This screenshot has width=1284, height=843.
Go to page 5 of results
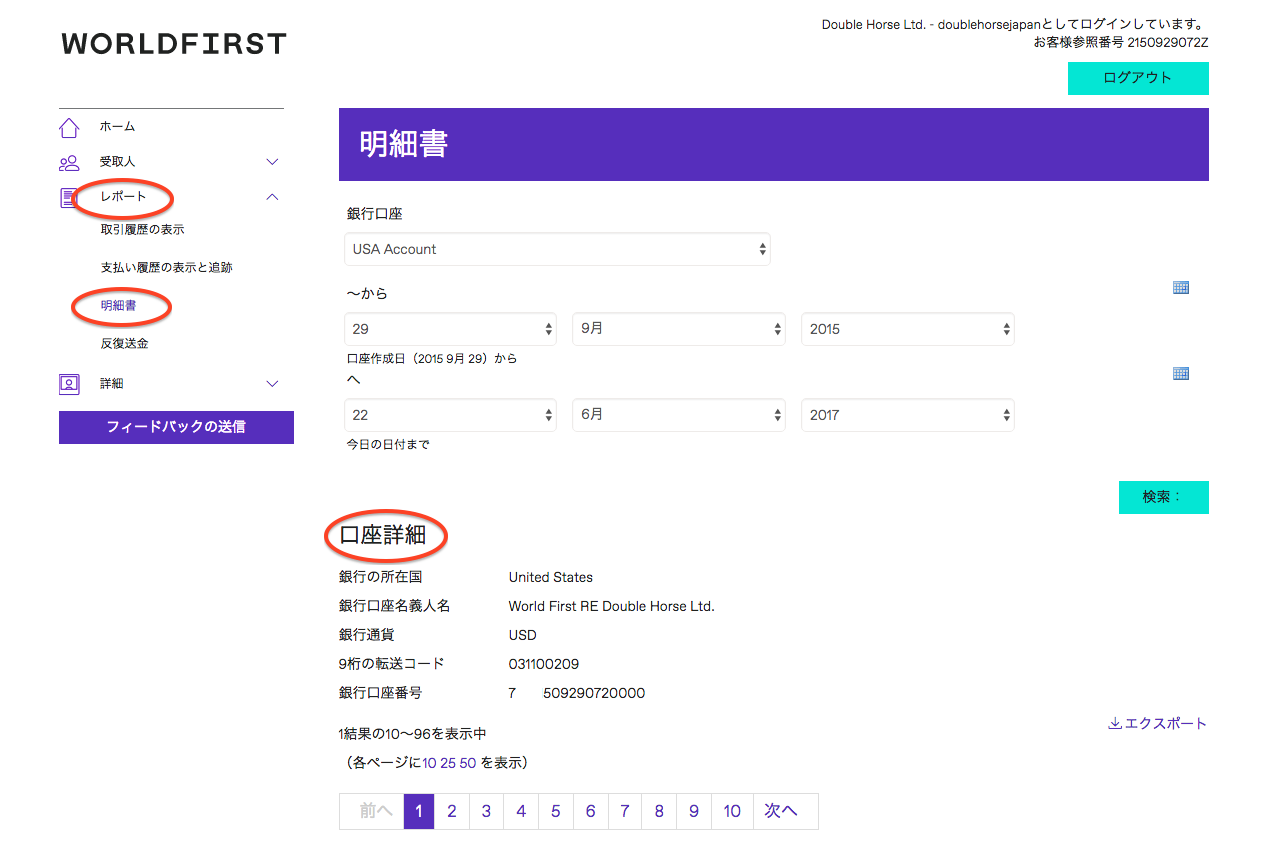tap(555, 811)
